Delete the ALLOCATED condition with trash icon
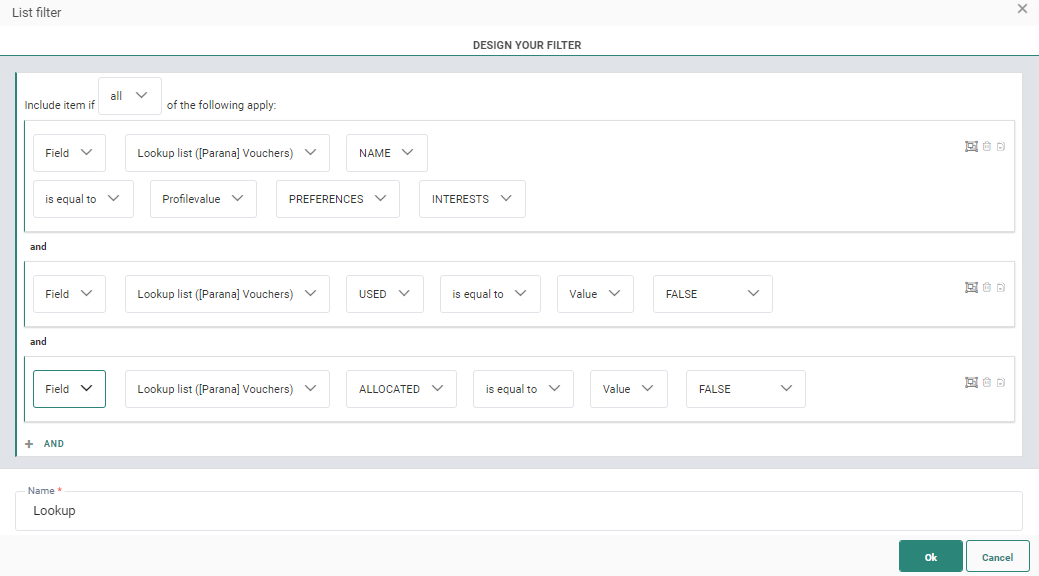Image resolution: width=1039 pixels, height=576 pixels. (987, 382)
